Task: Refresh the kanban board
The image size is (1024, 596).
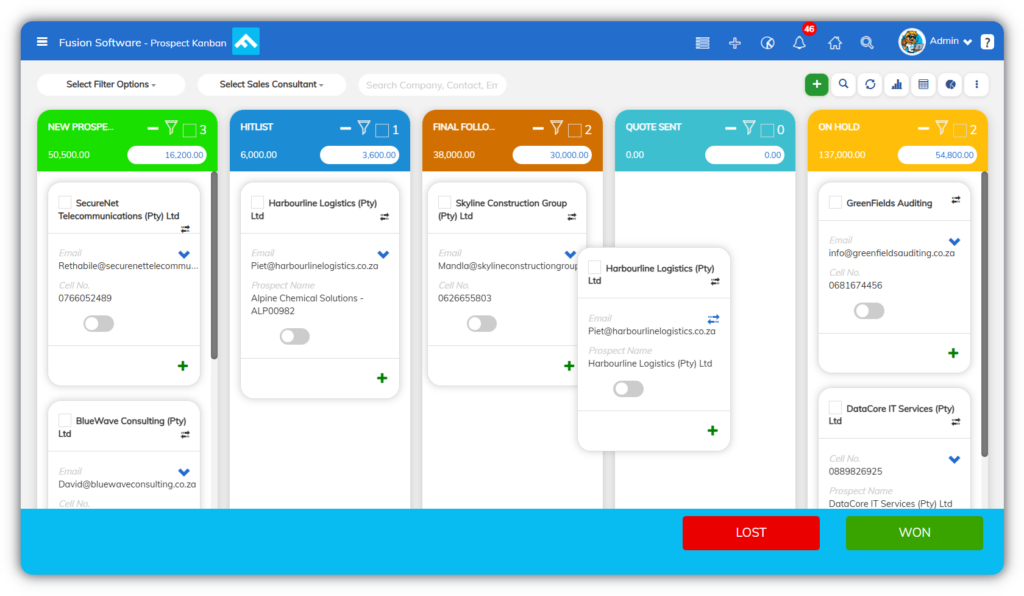Action: pos(870,84)
